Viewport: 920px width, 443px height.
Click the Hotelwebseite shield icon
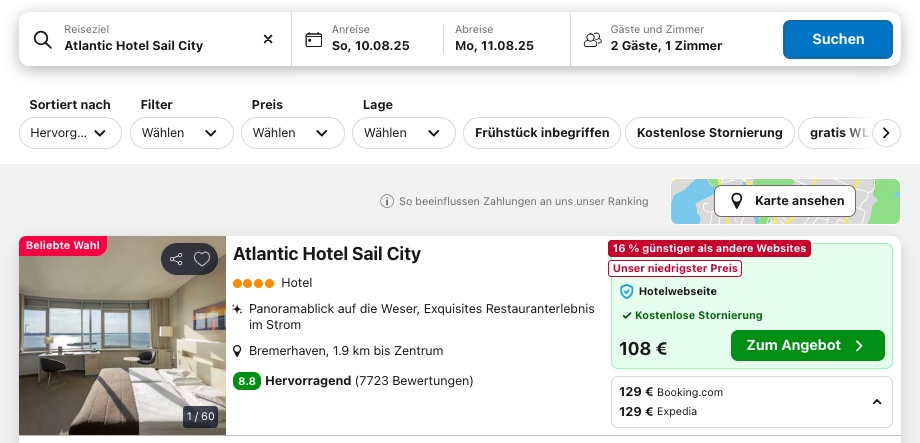click(x=627, y=292)
